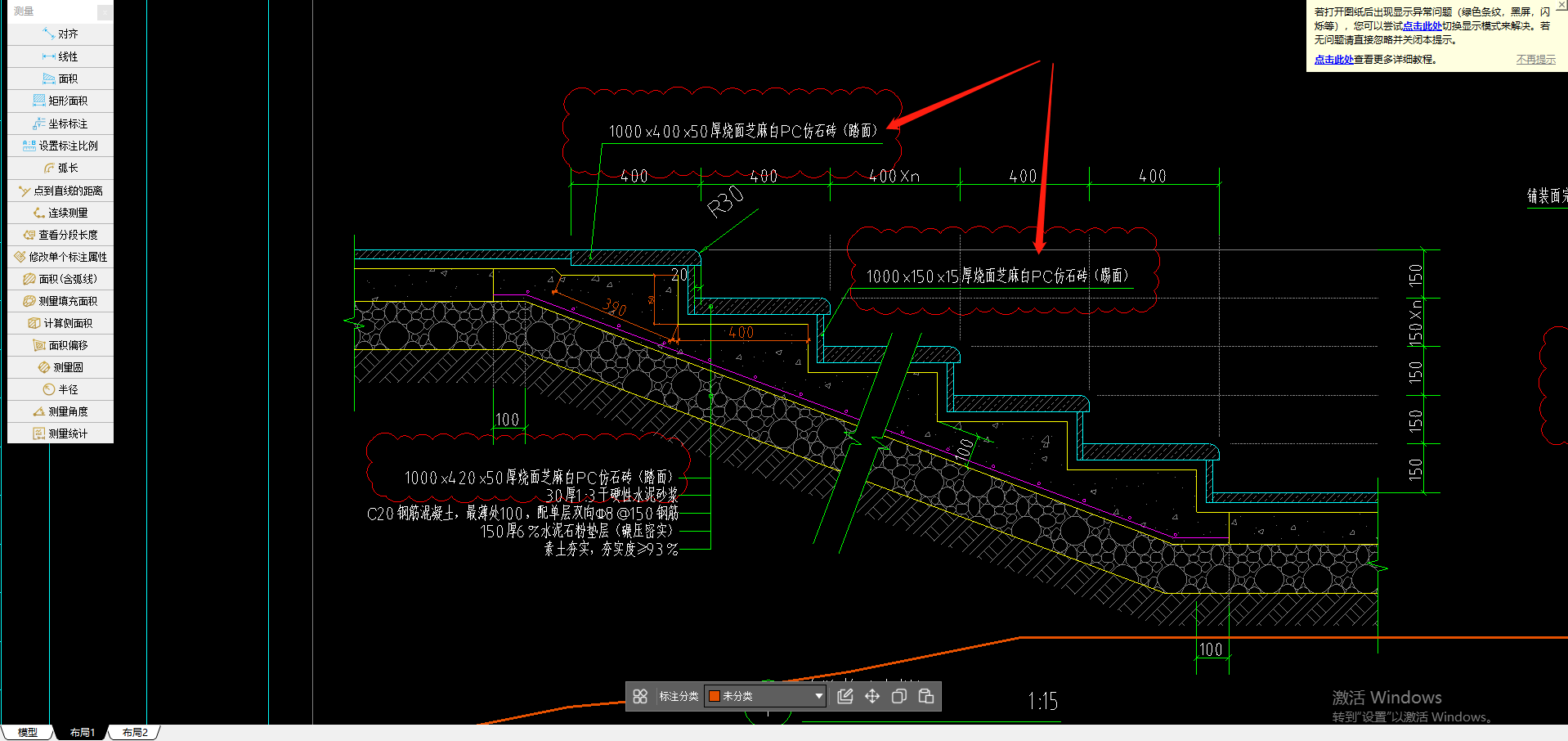Select the 面积偏移 area offset tool
Screen dimensions: 1568x741
pos(60,345)
